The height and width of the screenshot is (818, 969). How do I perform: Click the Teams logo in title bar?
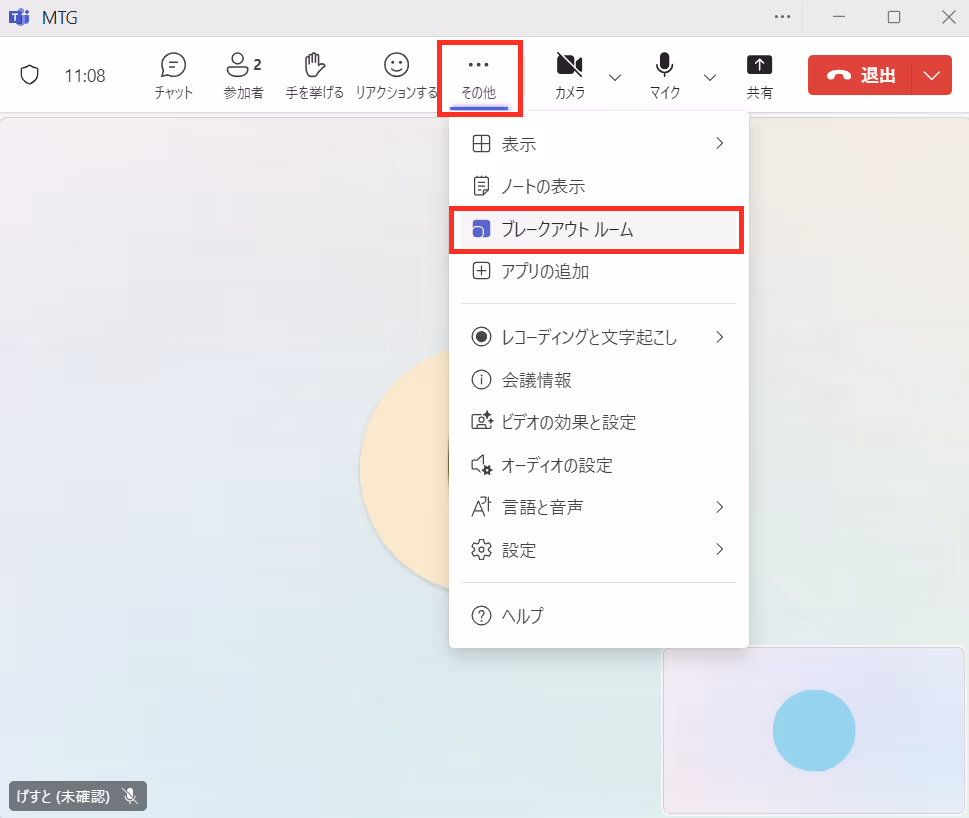tap(19, 17)
